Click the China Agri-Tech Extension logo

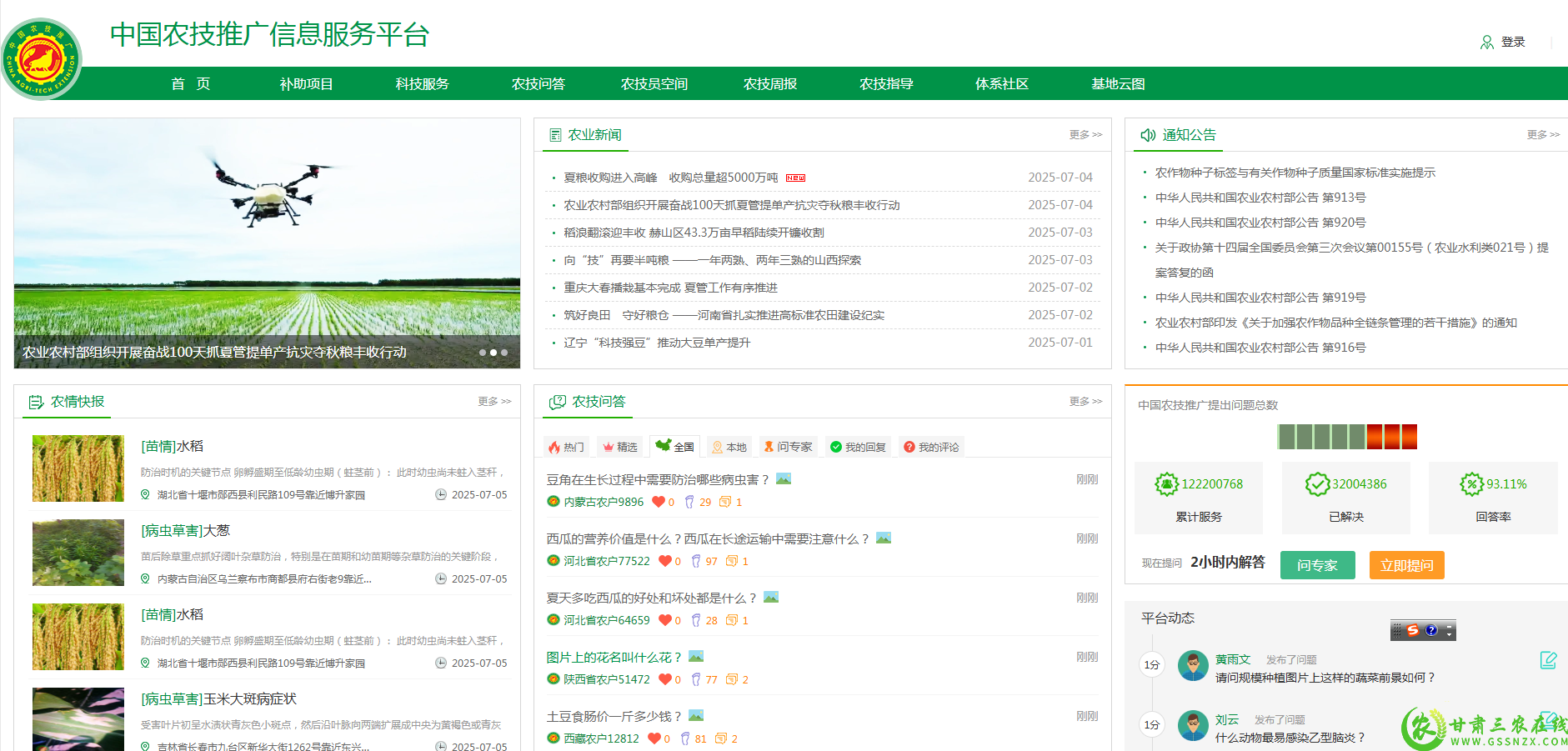click(x=42, y=58)
